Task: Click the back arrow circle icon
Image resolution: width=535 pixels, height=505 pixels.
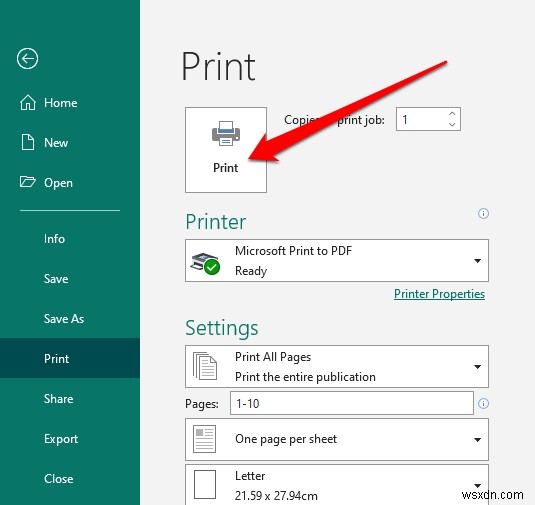Action: [x=27, y=59]
